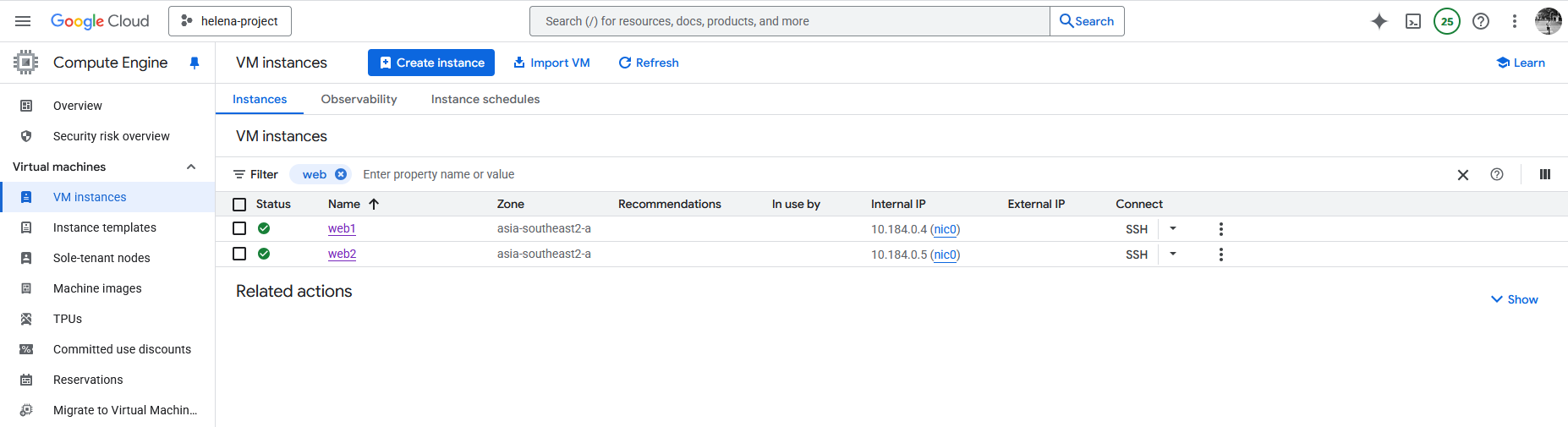1568x427 pixels.
Task: Click the Create instance button
Action: point(431,63)
